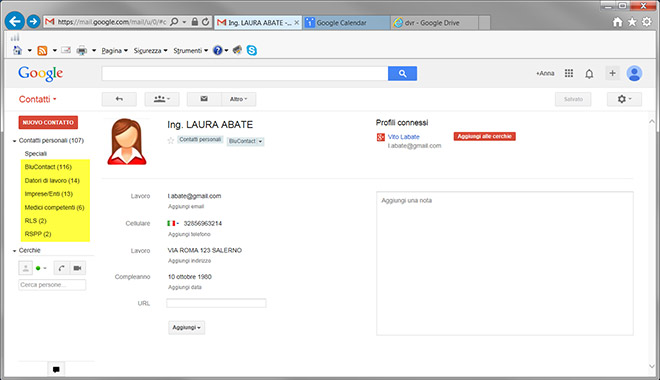660x380 pixels.
Task: Click the browser forward arrow
Action: [x=34, y=21]
